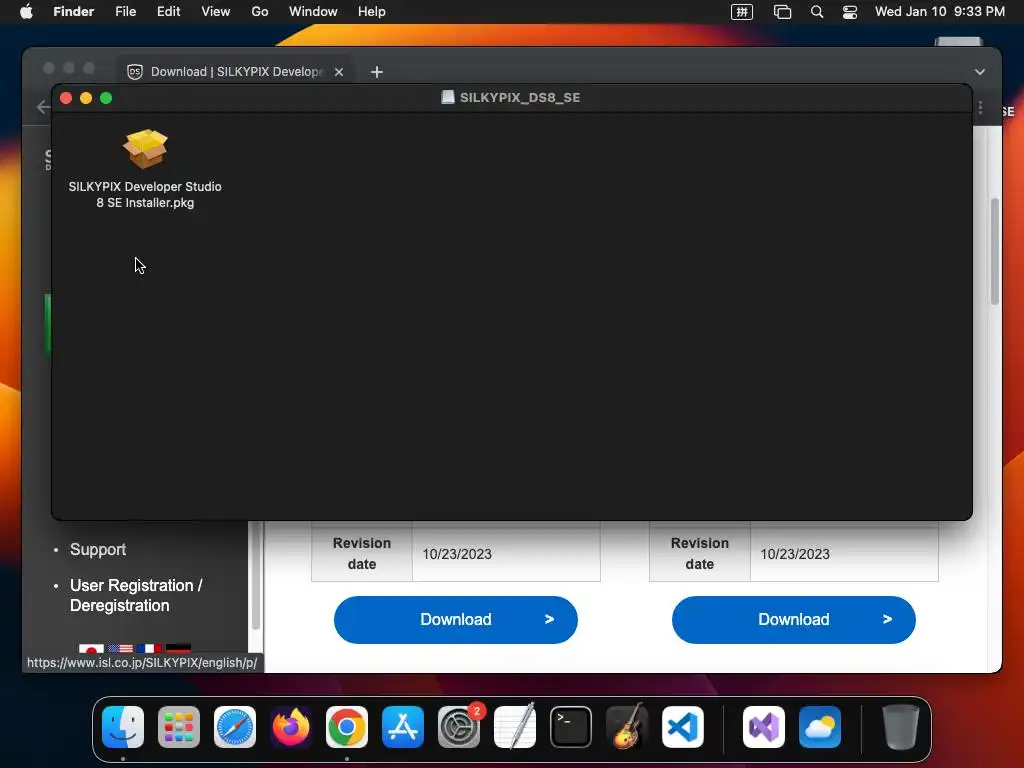Screen dimensions: 1024x768
Task: Open TextEdit from the Dock
Action: [515, 727]
